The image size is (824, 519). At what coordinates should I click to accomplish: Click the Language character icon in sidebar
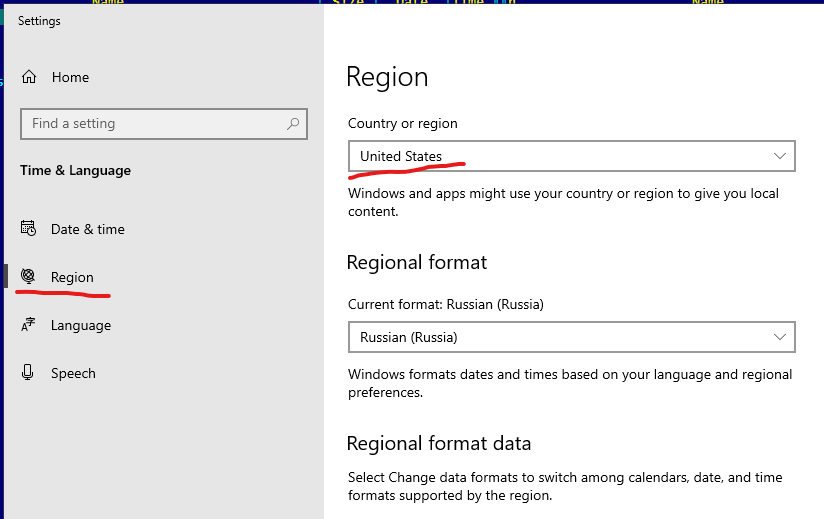(x=28, y=325)
